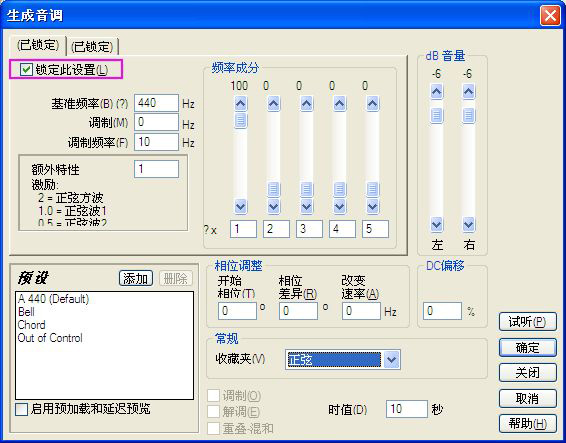Click down arrow of frequency component 2 slider
The width and height of the screenshot is (566, 443).
tap(273, 207)
